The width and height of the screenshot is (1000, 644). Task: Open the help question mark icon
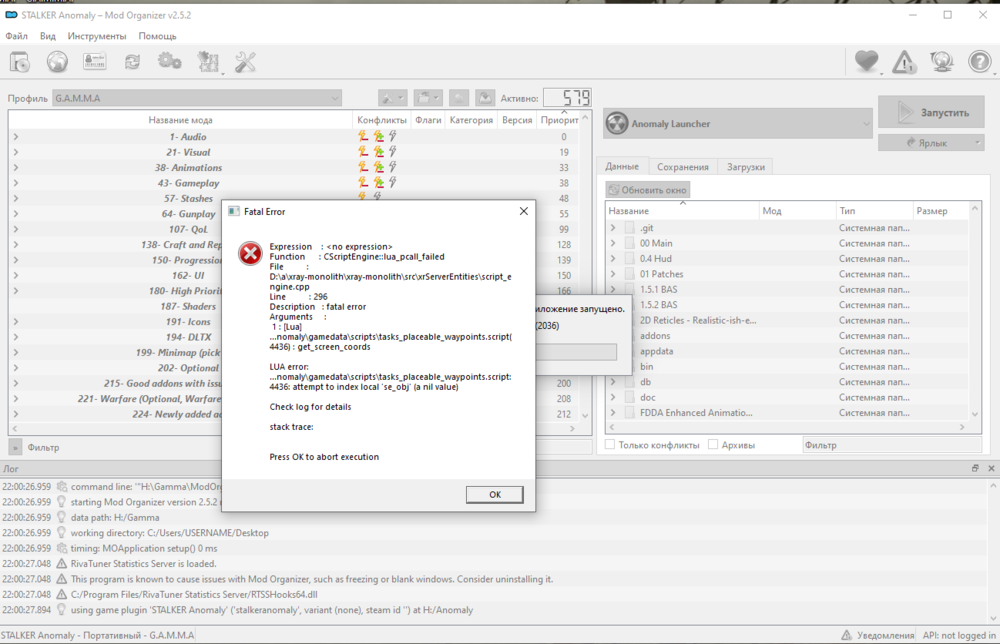pyautogui.click(x=980, y=62)
